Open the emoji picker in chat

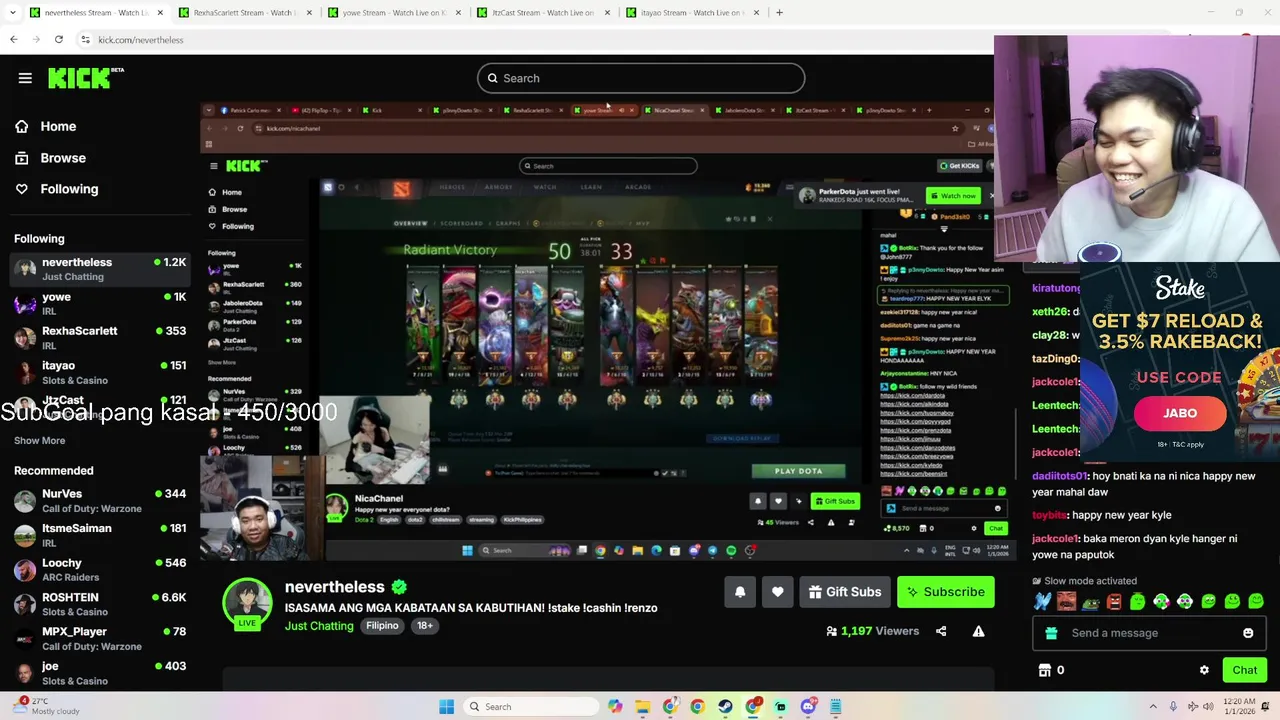pyautogui.click(x=1248, y=633)
